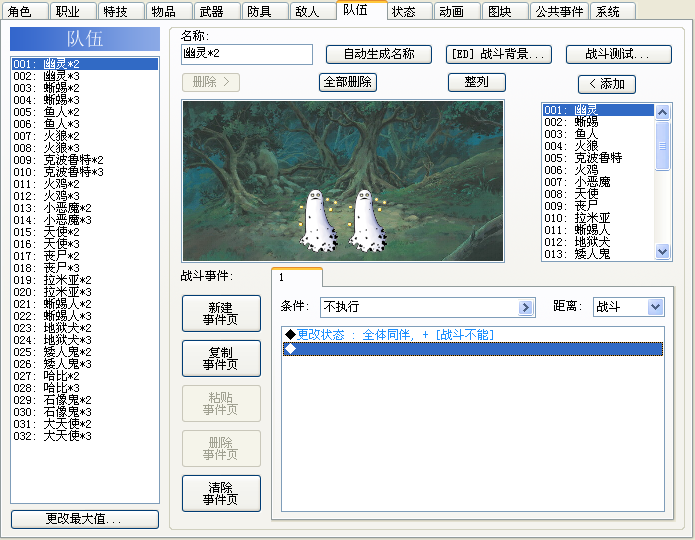Select troop 013: 小恶魔*2
The width and height of the screenshot is (695, 540).
(85, 208)
